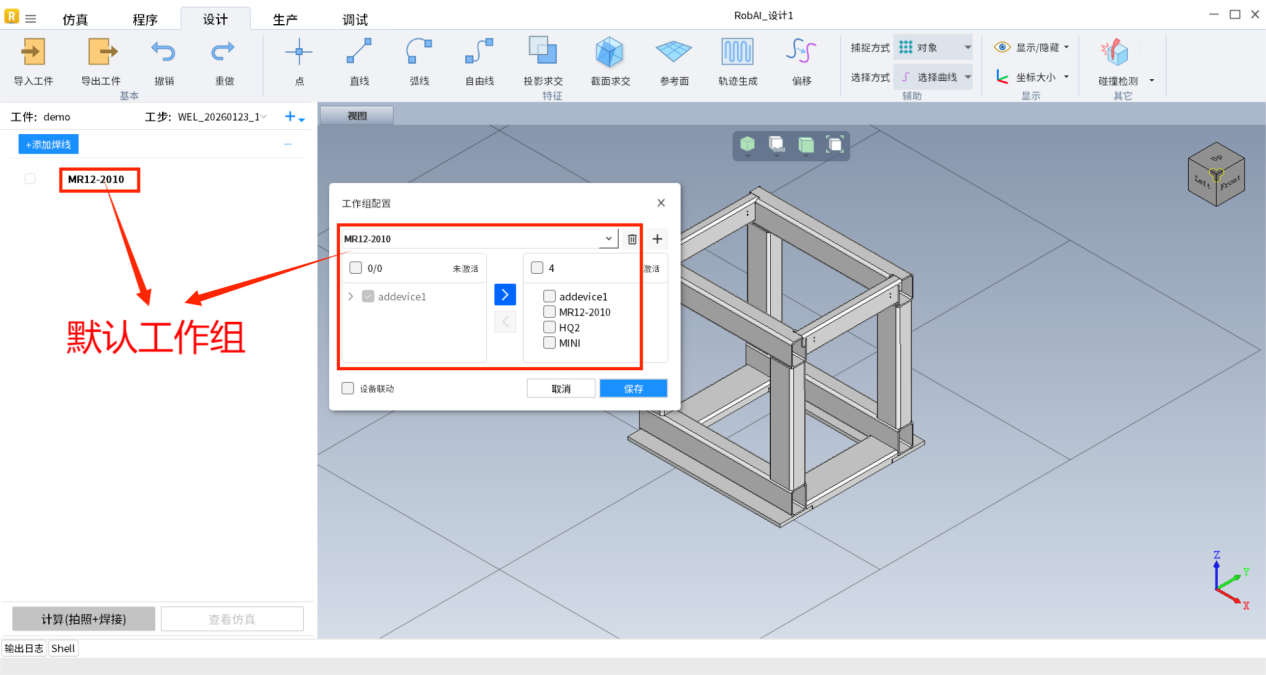Open the 碰撞检测 collision detection tool
The image size is (1266, 675).
1115,53
